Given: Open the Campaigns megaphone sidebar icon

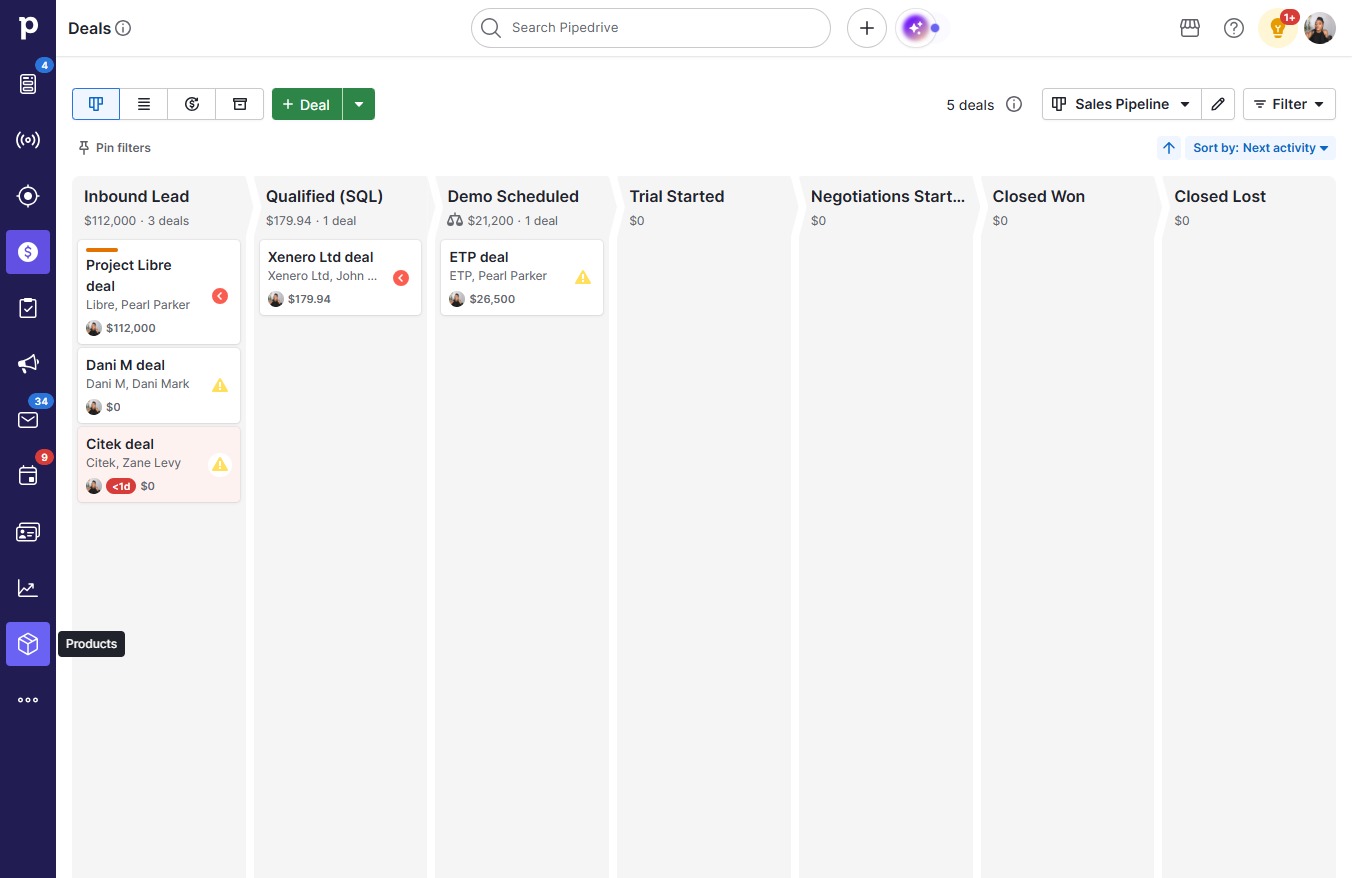Looking at the screenshot, I should pyautogui.click(x=28, y=364).
